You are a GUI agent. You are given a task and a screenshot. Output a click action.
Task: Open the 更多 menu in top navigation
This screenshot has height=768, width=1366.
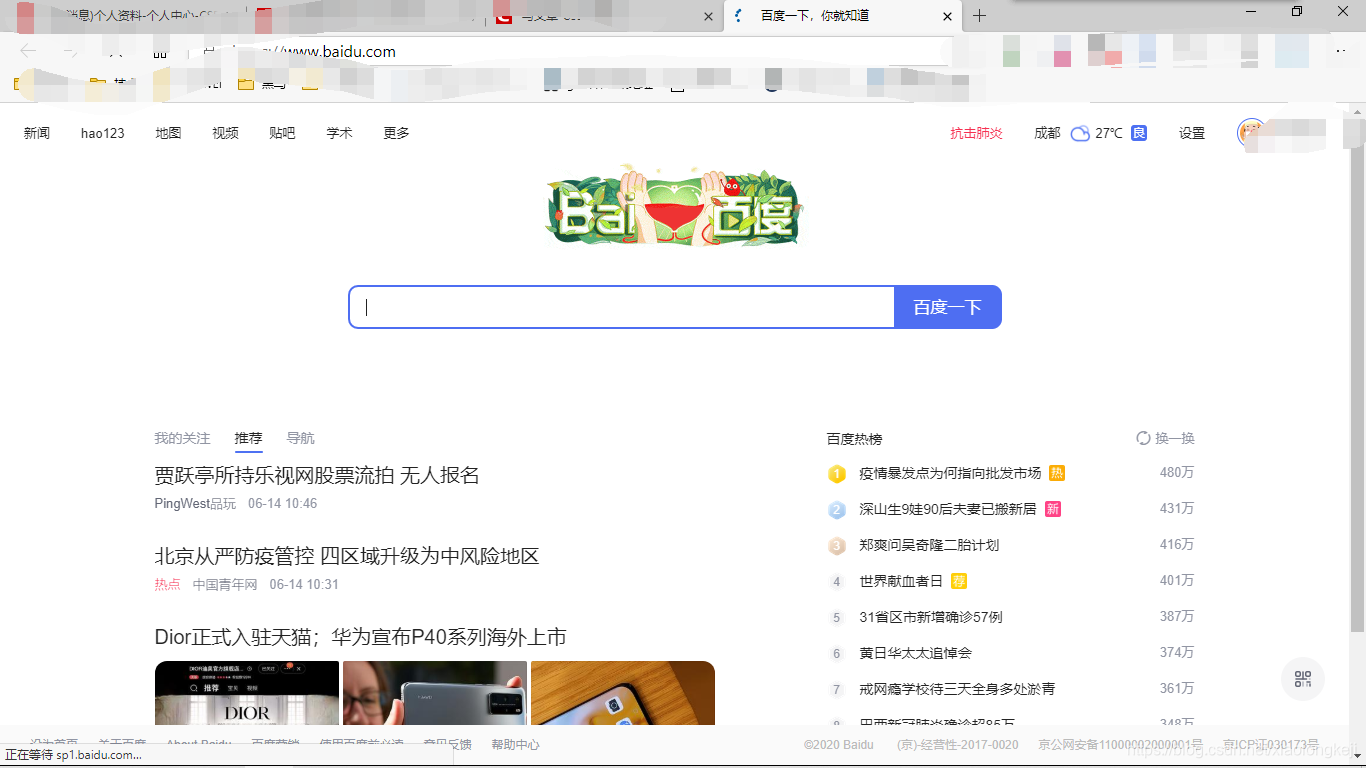[397, 133]
